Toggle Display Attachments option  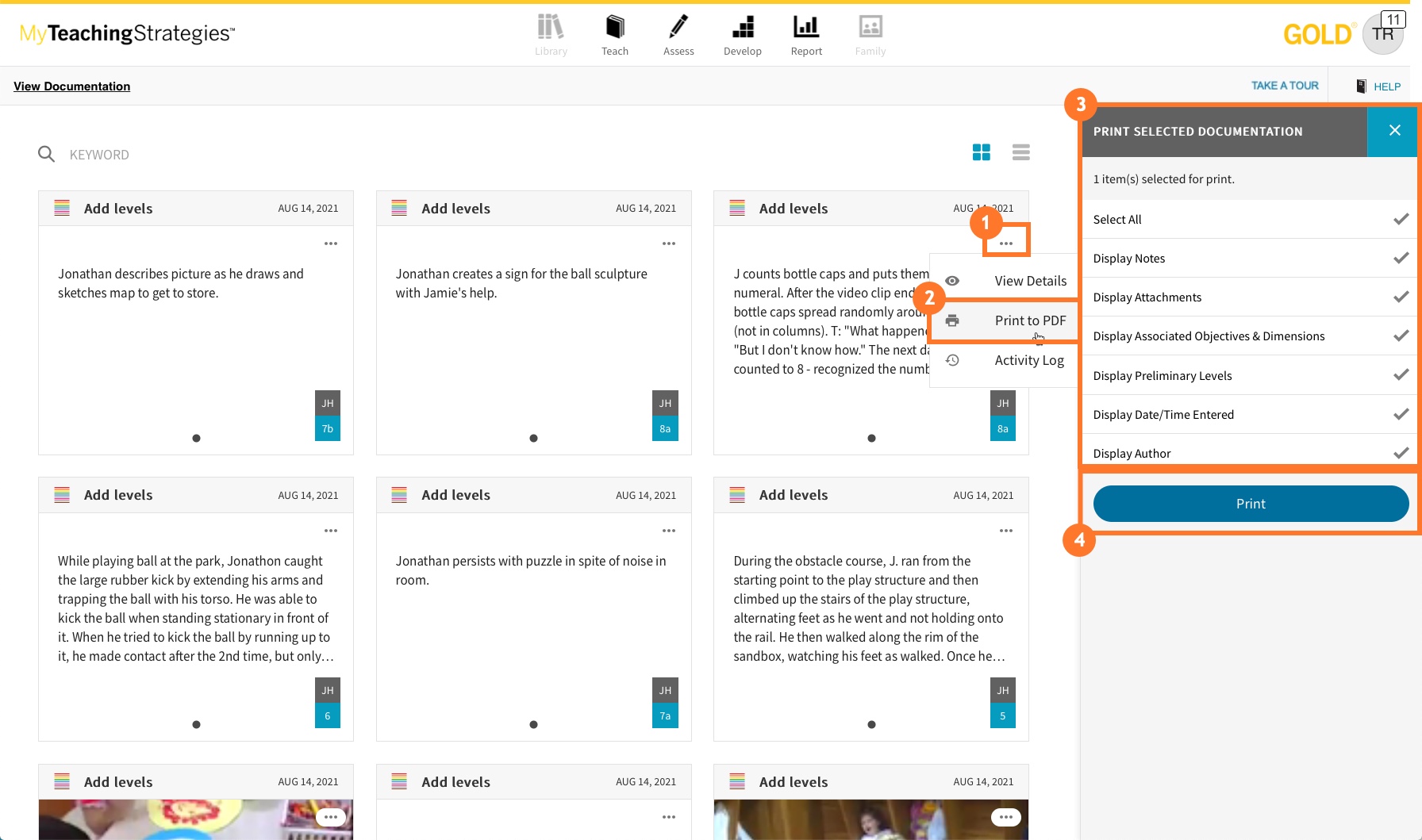click(x=1401, y=297)
